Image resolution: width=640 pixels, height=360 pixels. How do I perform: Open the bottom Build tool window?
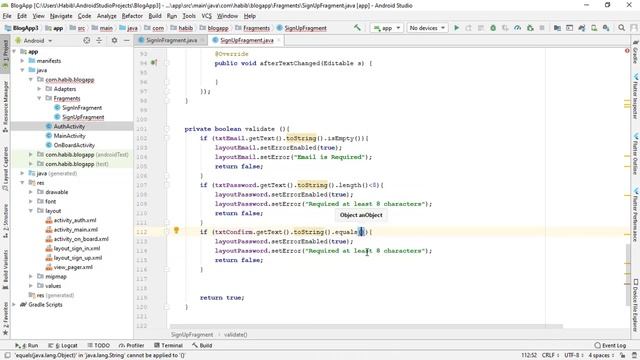(x=202, y=345)
